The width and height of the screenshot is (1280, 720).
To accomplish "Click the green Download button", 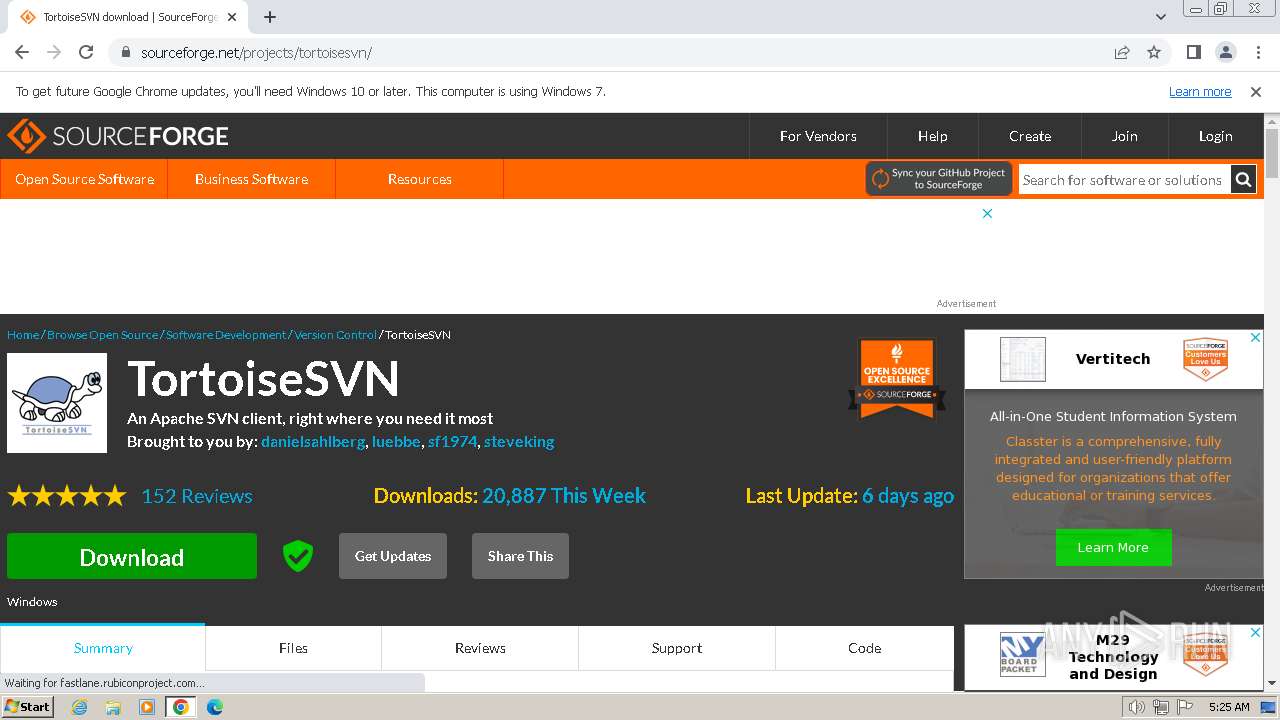I will click(132, 557).
